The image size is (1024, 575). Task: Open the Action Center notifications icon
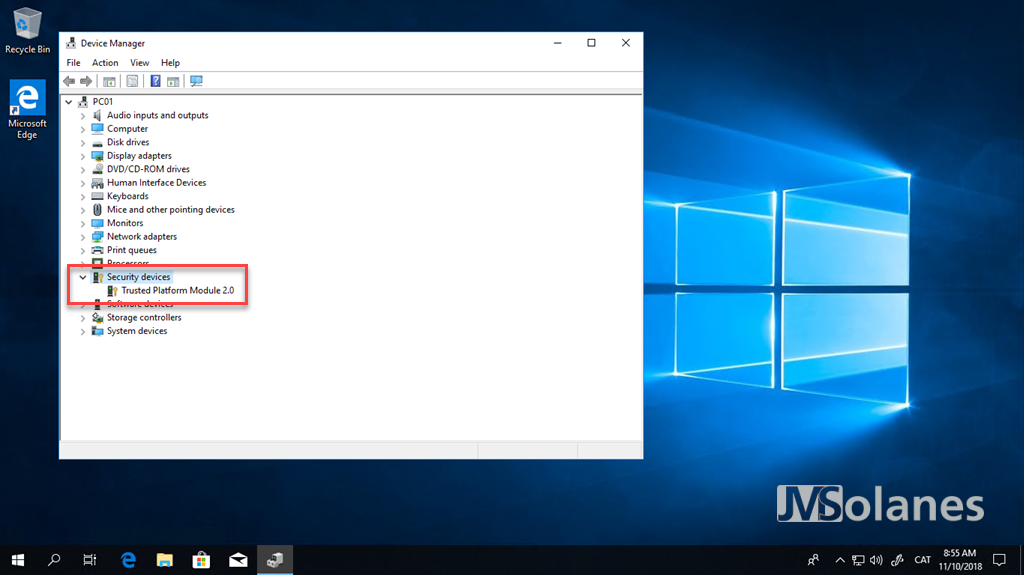click(999, 560)
